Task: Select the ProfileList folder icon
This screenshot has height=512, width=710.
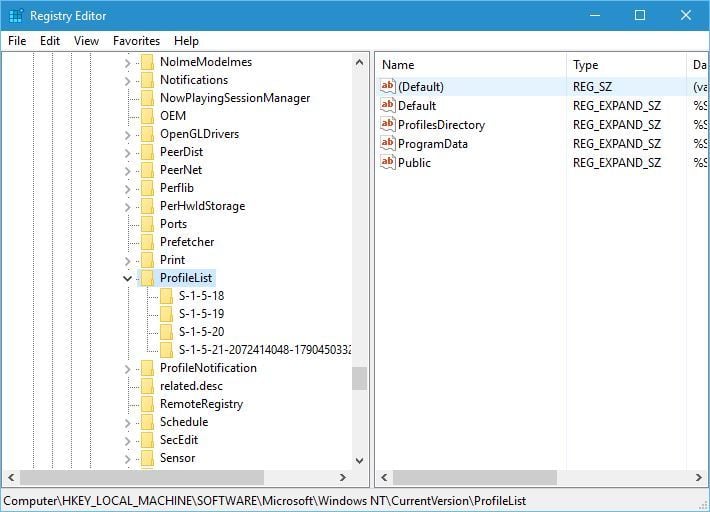Action: (x=147, y=278)
